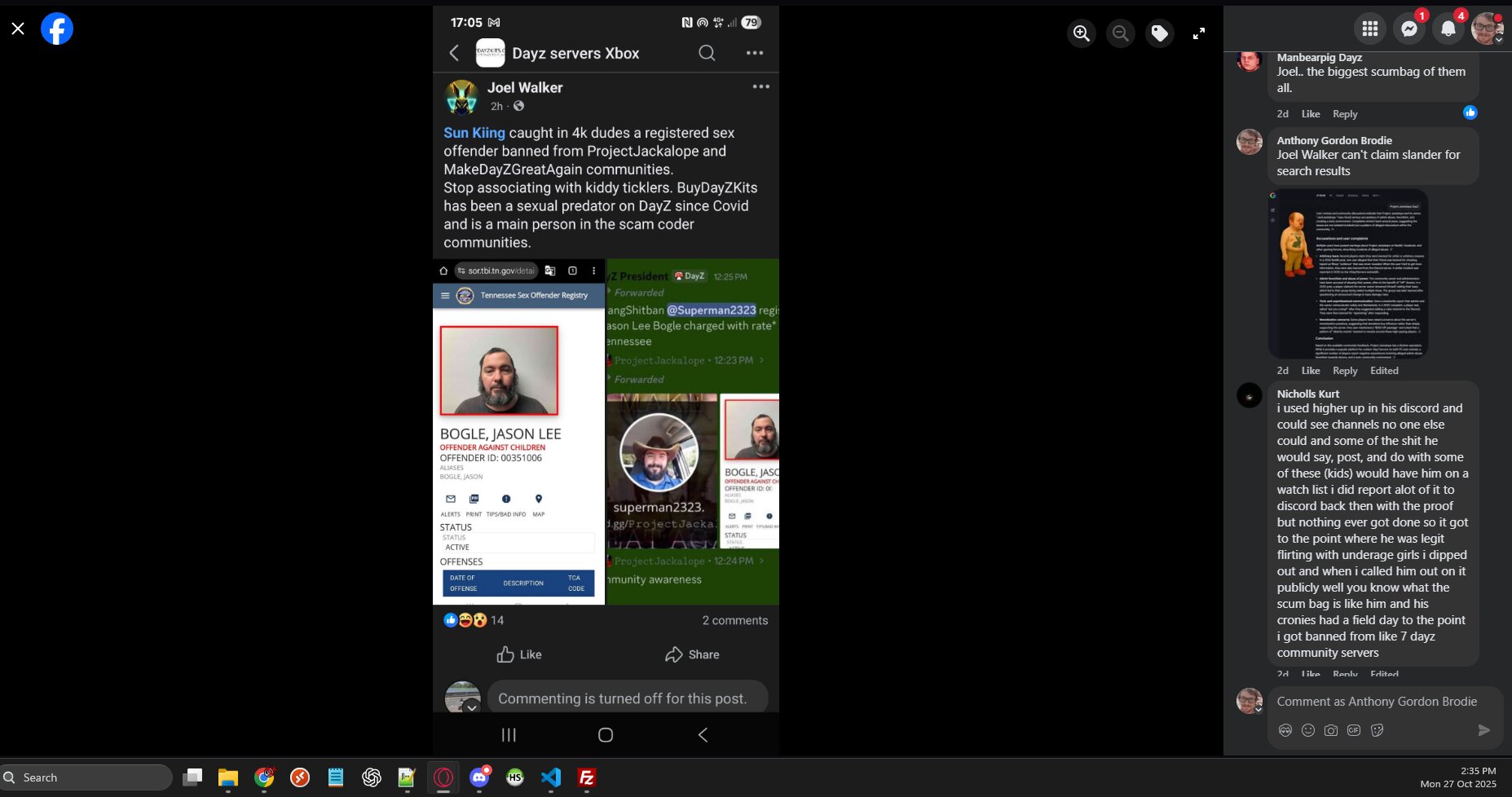Zoom in on the photo
1512x797 pixels.
(x=1082, y=33)
